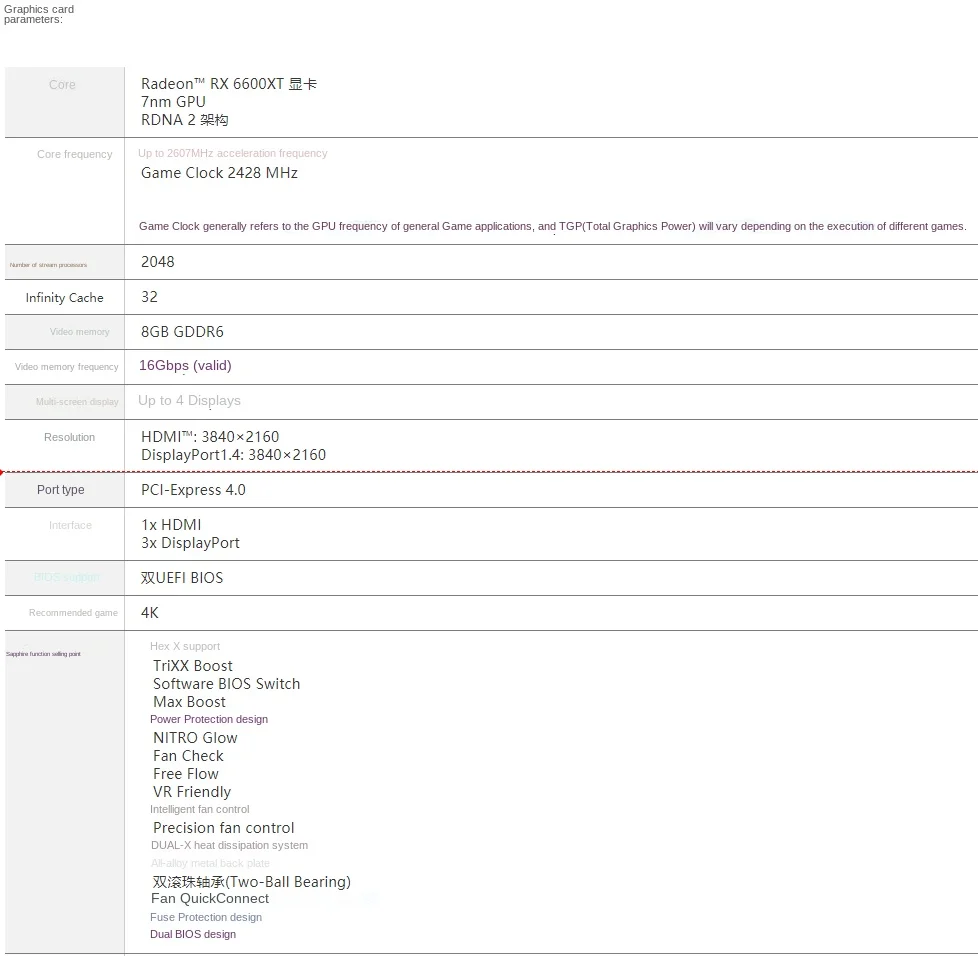Select 'Video memory frequency' label
Screen dimensions: 978x956
point(66,367)
